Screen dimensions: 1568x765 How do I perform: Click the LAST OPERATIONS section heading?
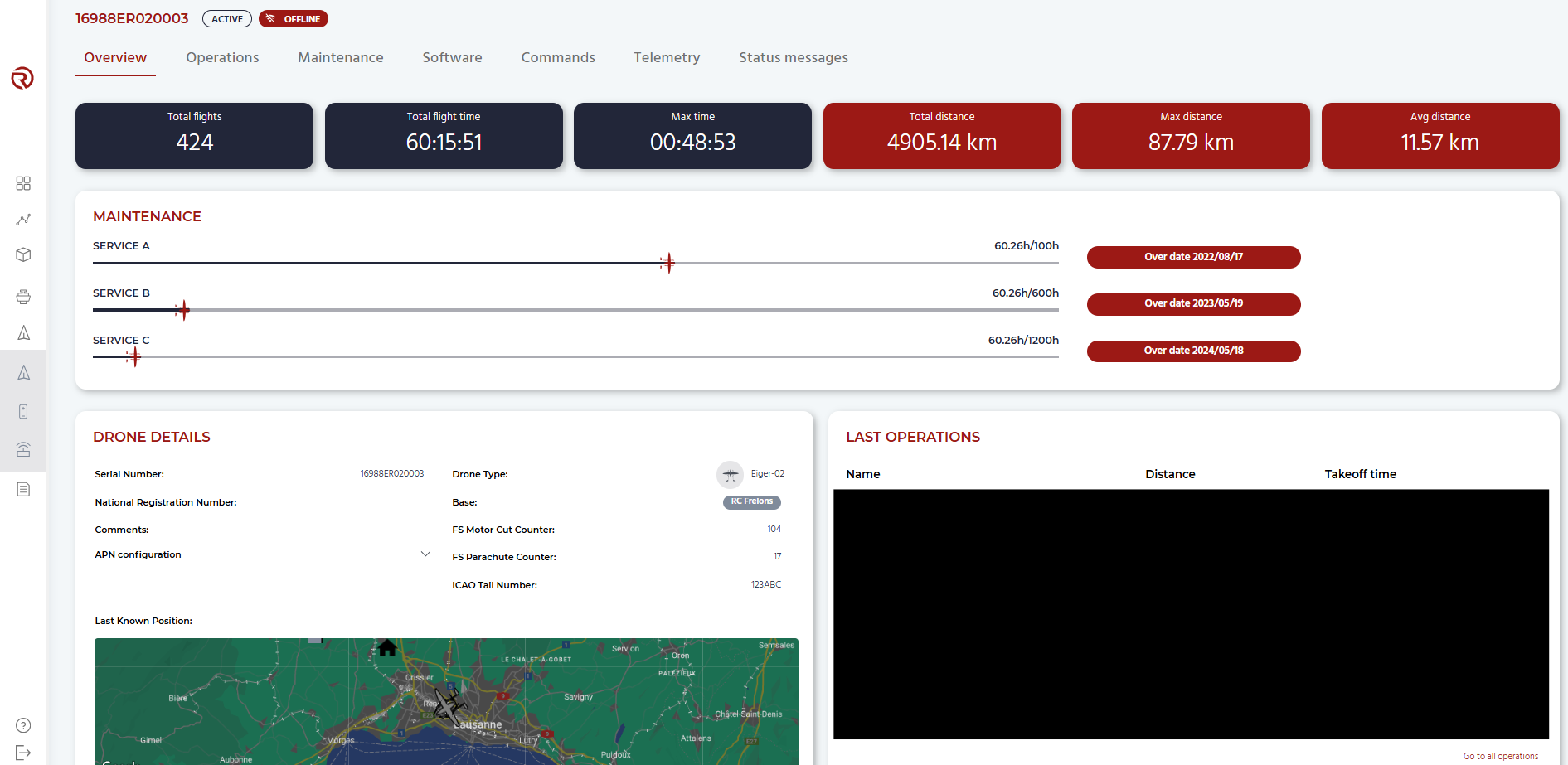[913, 437]
